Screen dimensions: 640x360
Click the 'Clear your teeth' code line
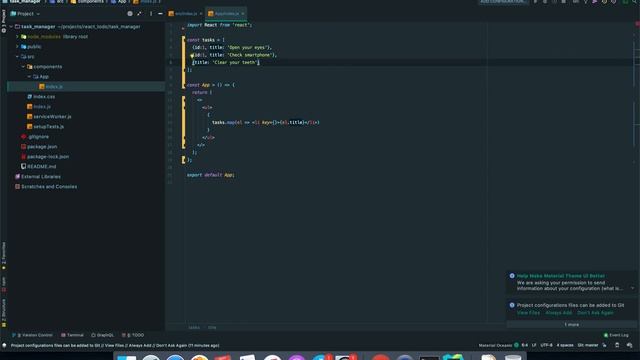point(226,62)
